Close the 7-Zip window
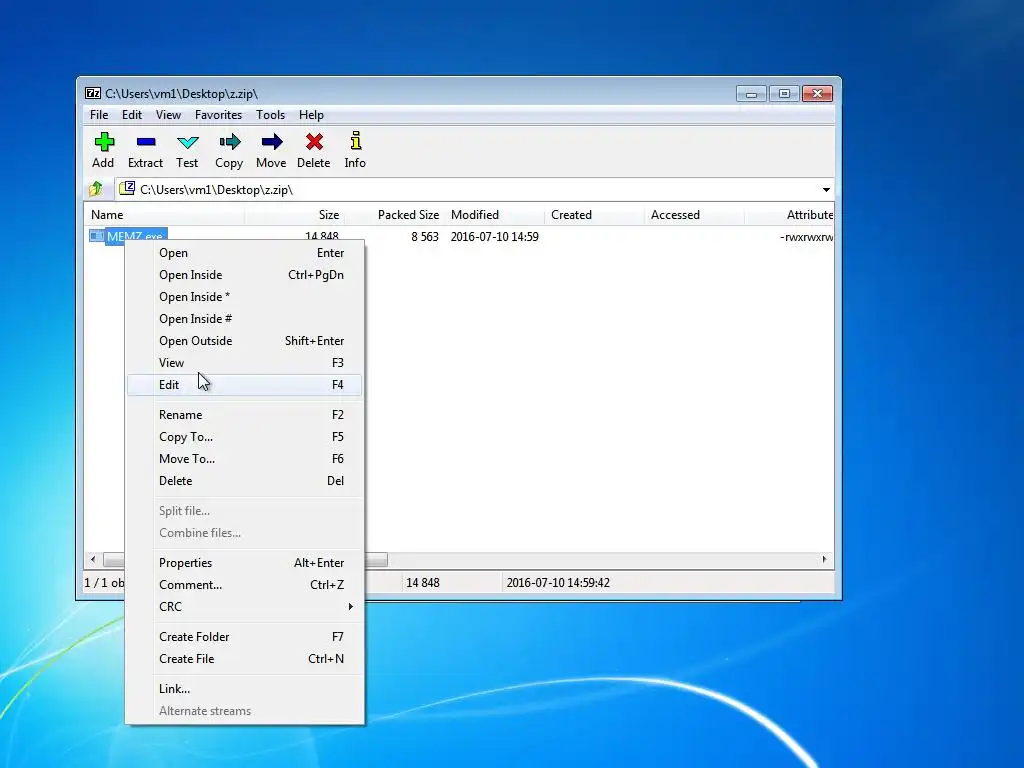 (x=817, y=94)
